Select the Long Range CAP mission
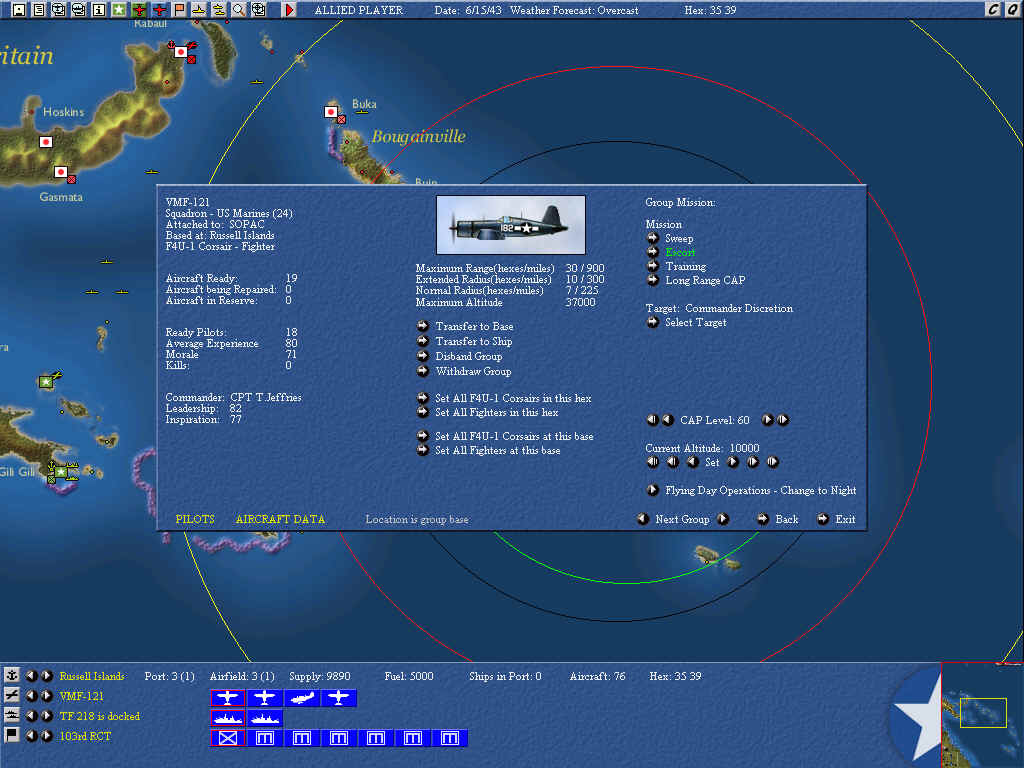This screenshot has width=1024, height=768. [x=652, y=281]
